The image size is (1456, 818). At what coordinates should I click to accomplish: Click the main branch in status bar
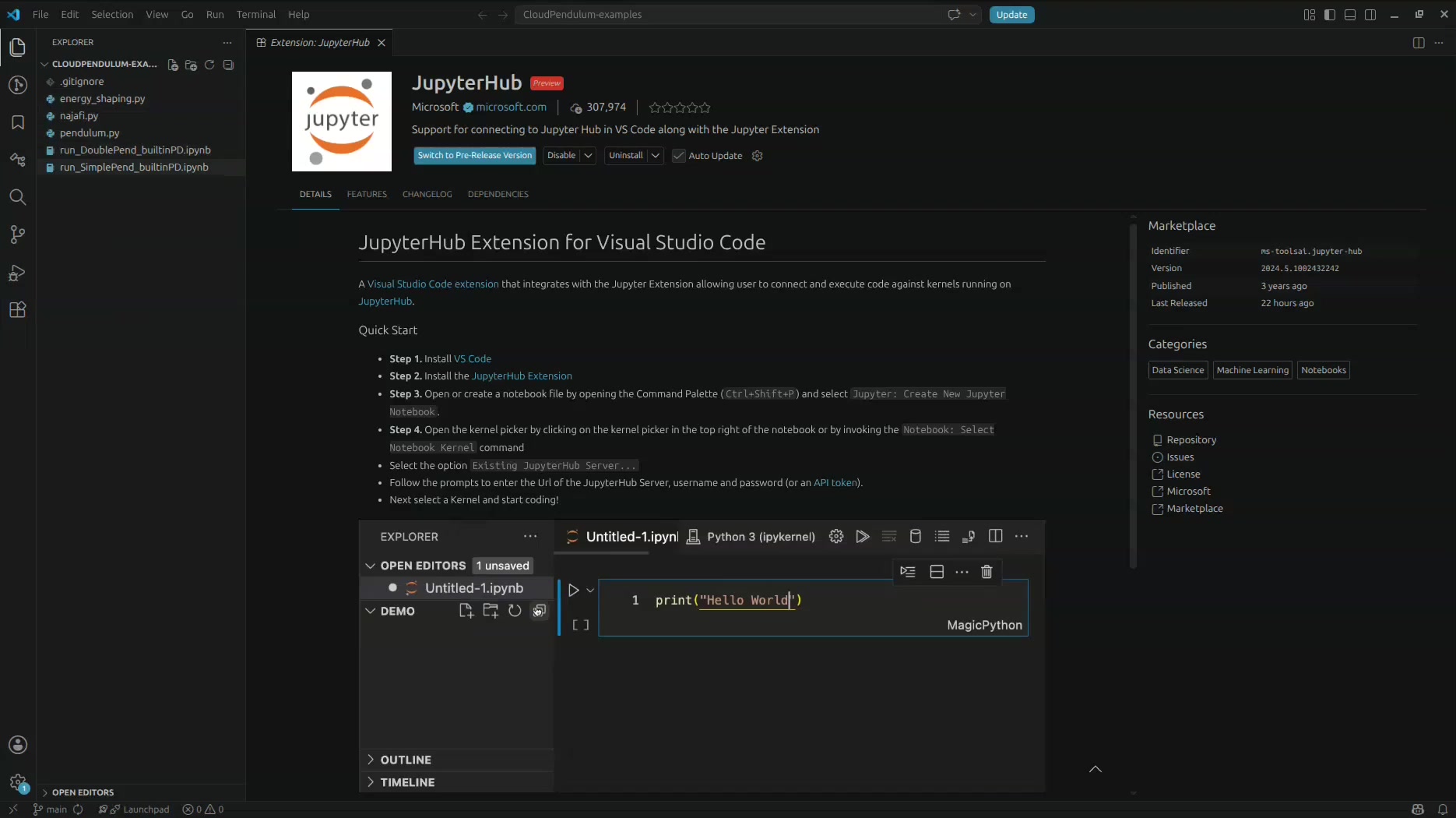pos(50,809)
